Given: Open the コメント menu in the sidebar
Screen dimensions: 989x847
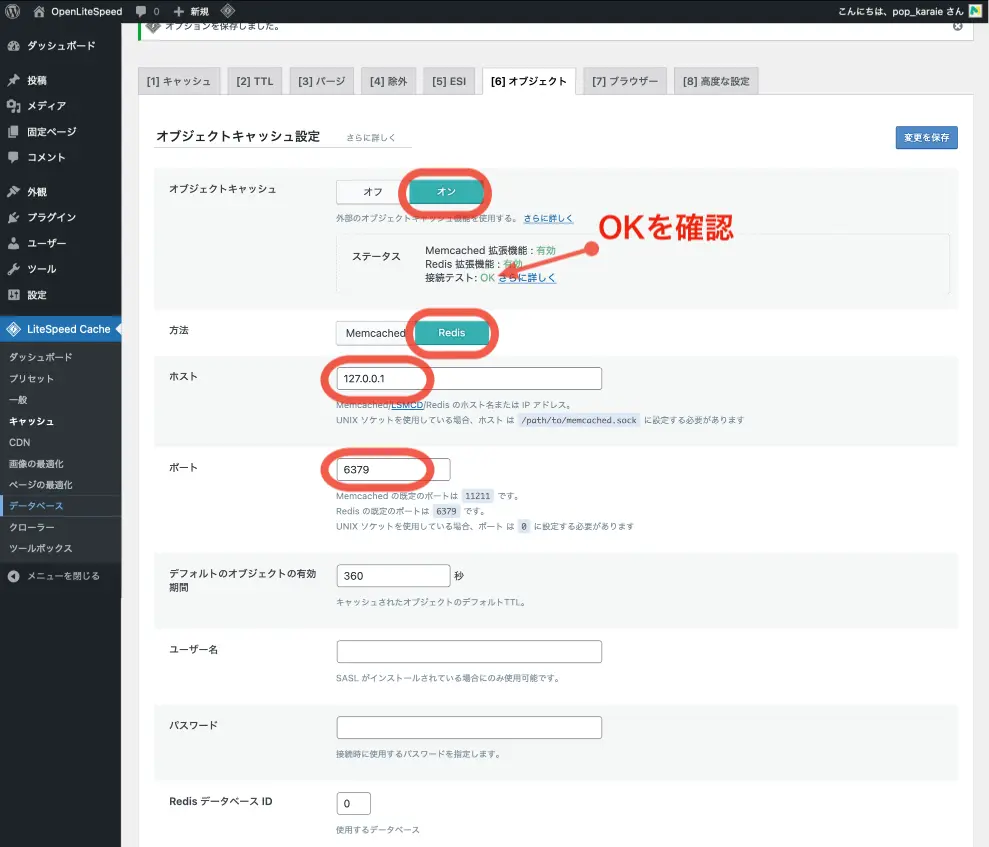Looking at the screenshot, I should tap(61, 157).
